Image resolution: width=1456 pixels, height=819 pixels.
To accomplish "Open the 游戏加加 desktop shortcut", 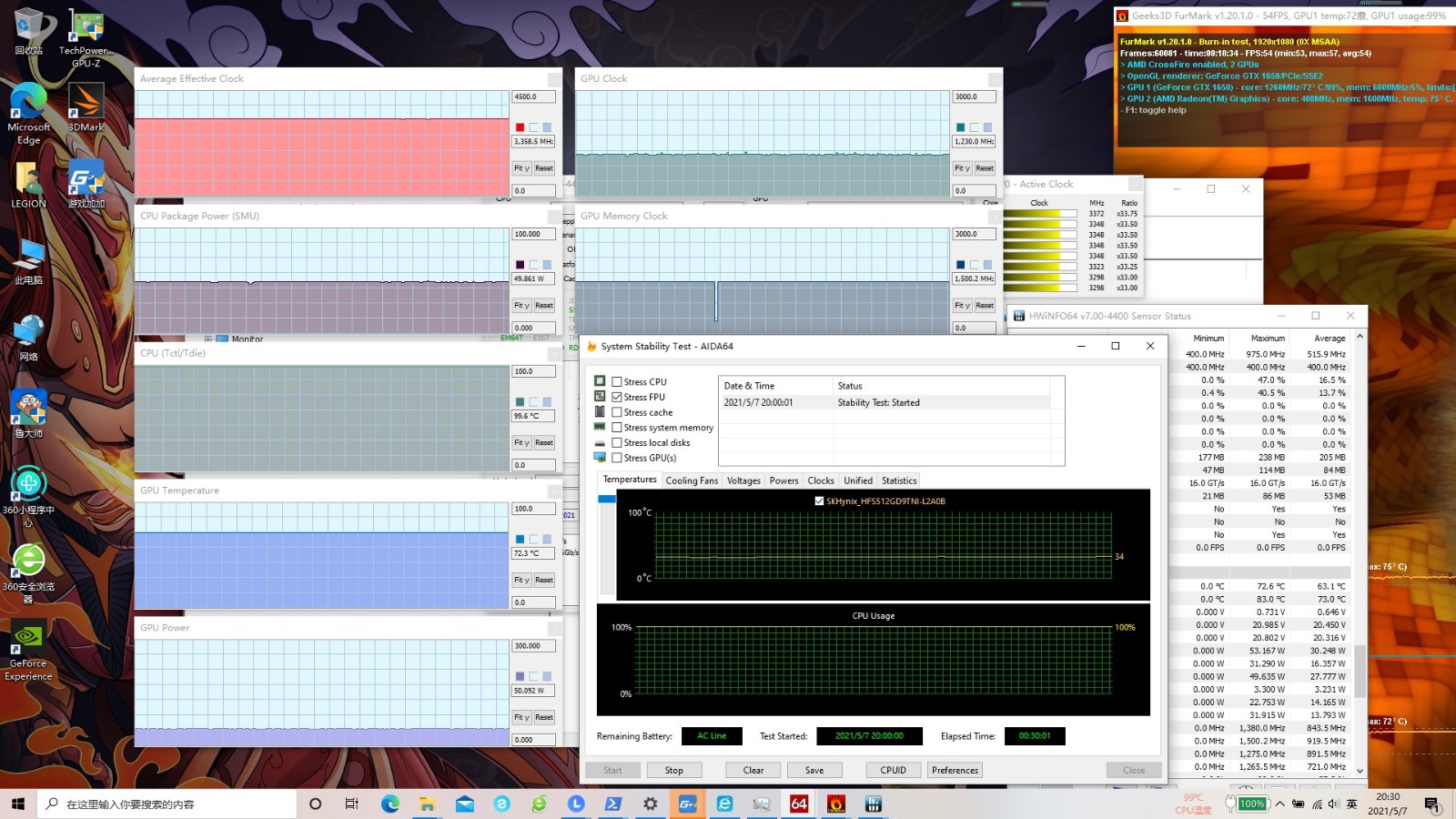I will point(86,185).
